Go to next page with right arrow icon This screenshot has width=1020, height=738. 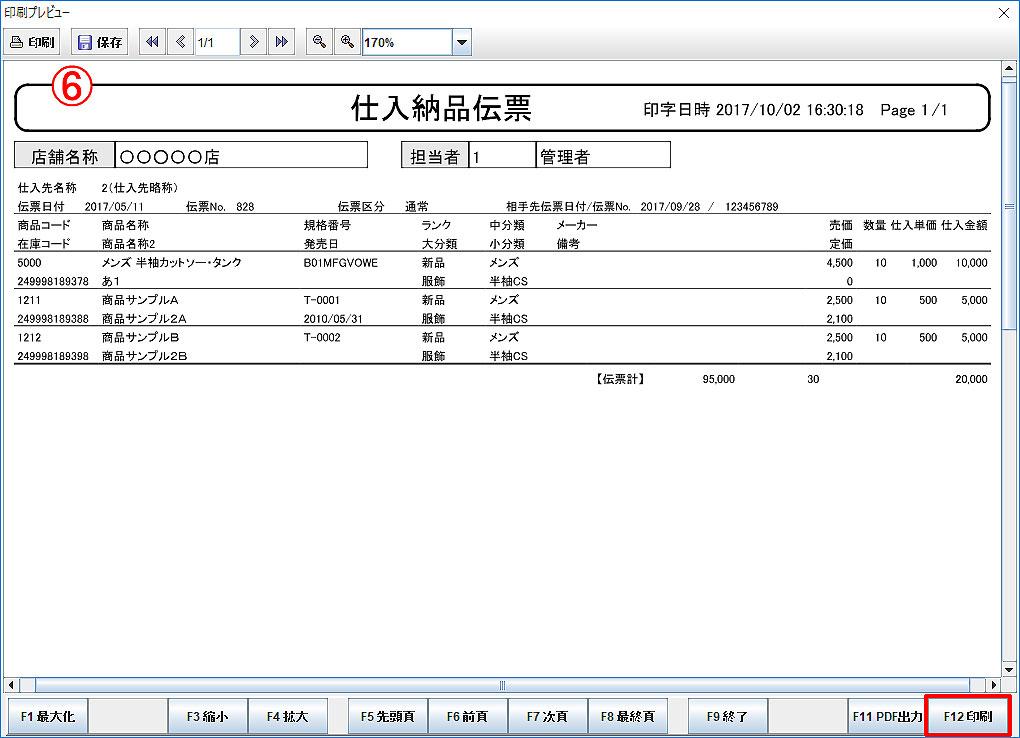pyautogui.click(x=255, y=42)
